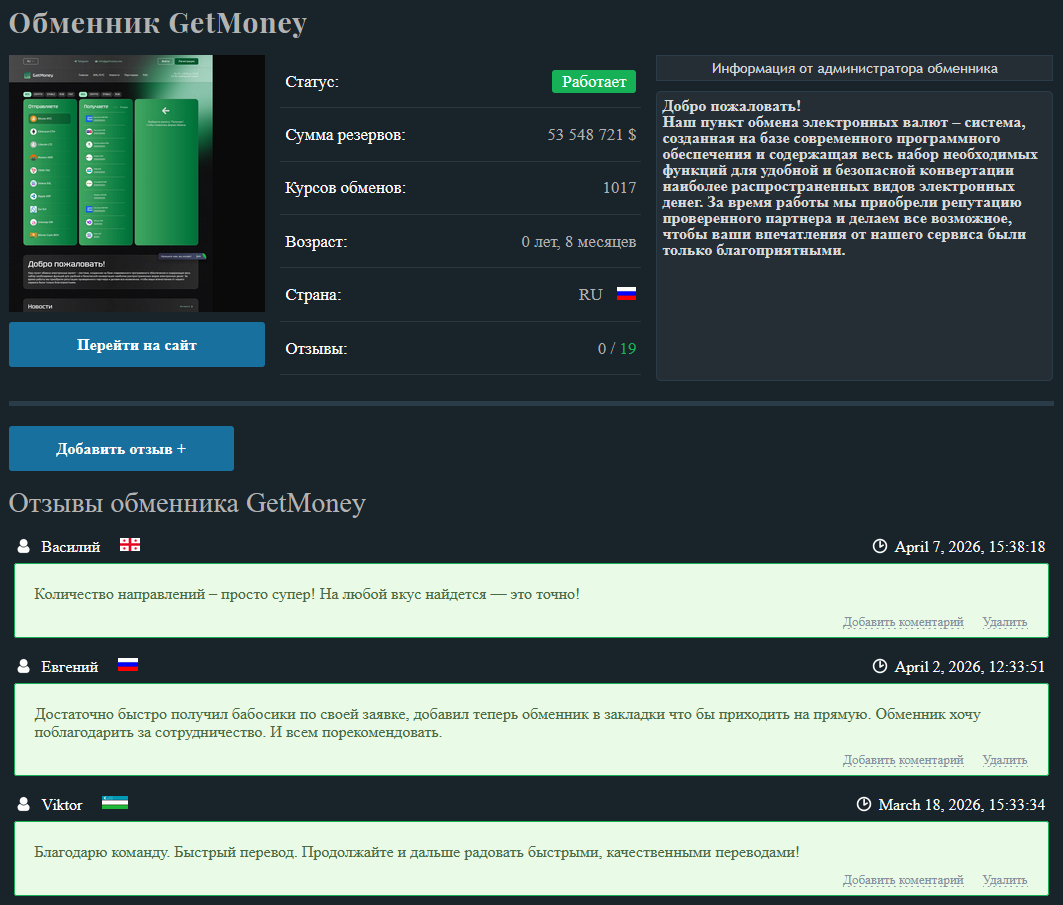This screenshot has height=905, width=1063.
Task: Click the clock icon beside April 7 timestamp
Action: tap(880, 546)
